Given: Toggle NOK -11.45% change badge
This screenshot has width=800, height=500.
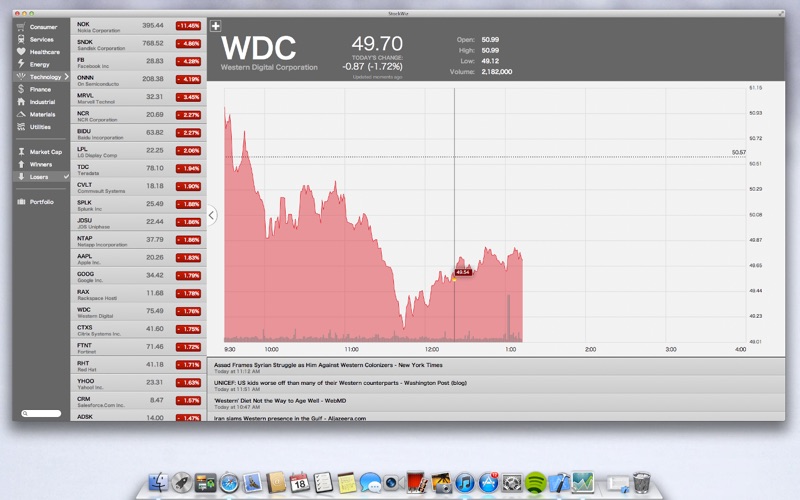Looking at the screenshot, I should [188, 26].
